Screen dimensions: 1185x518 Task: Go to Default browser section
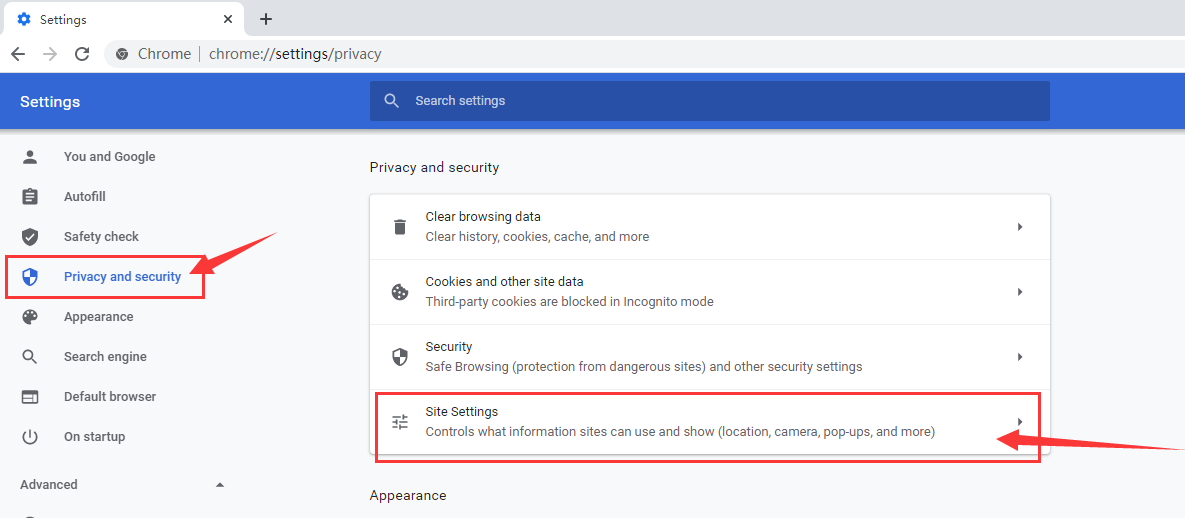[110, 397]
